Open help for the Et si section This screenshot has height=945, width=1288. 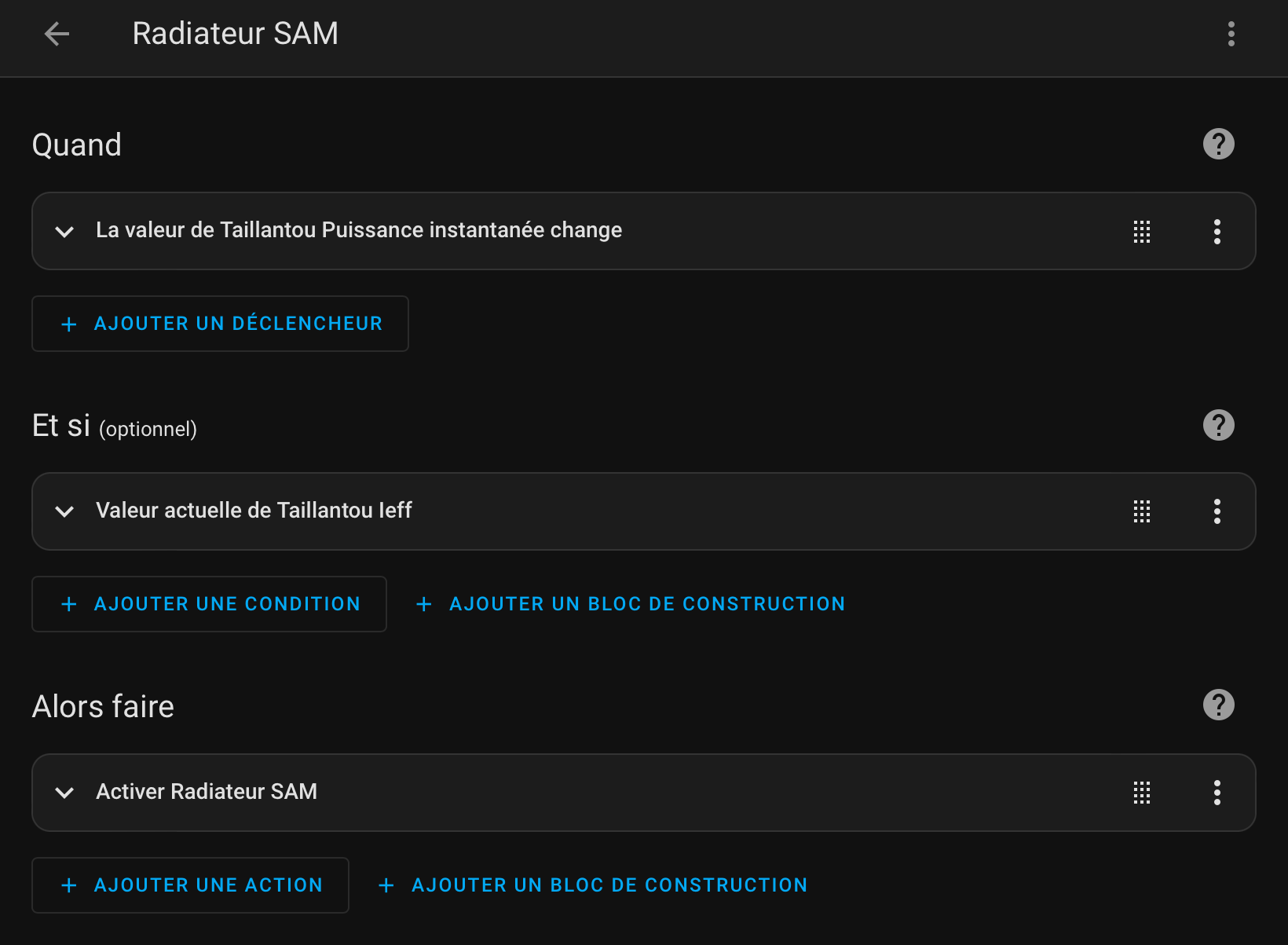(1218, 425)
